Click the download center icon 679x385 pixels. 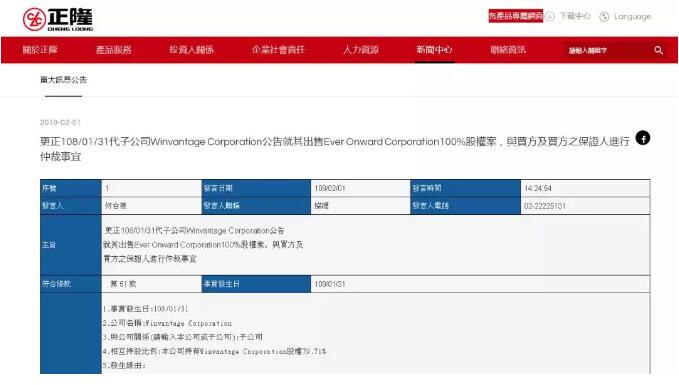click(x=550, y=16)
